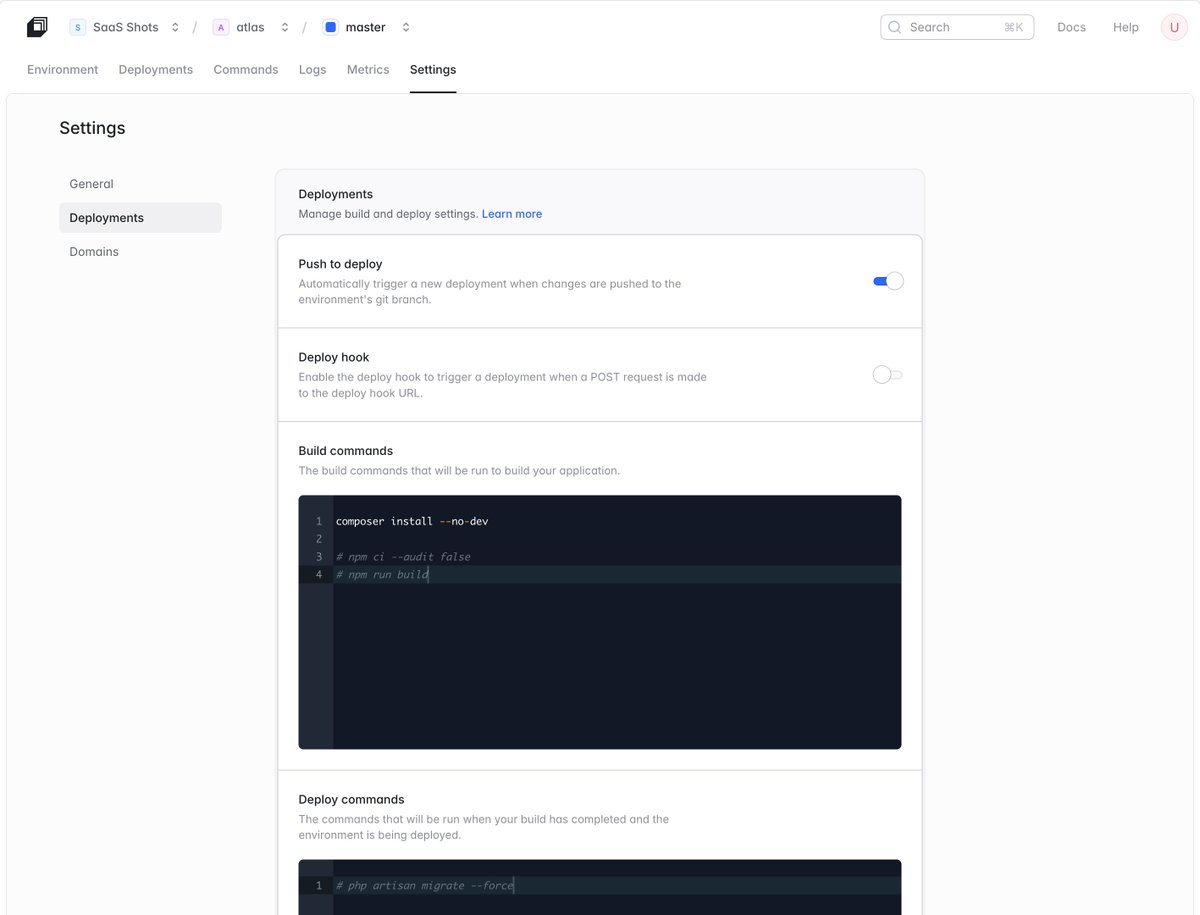This screenshot has width=1200, height=915.
Task: Click the Deploy hook label
Action: (x=334, y=357)
